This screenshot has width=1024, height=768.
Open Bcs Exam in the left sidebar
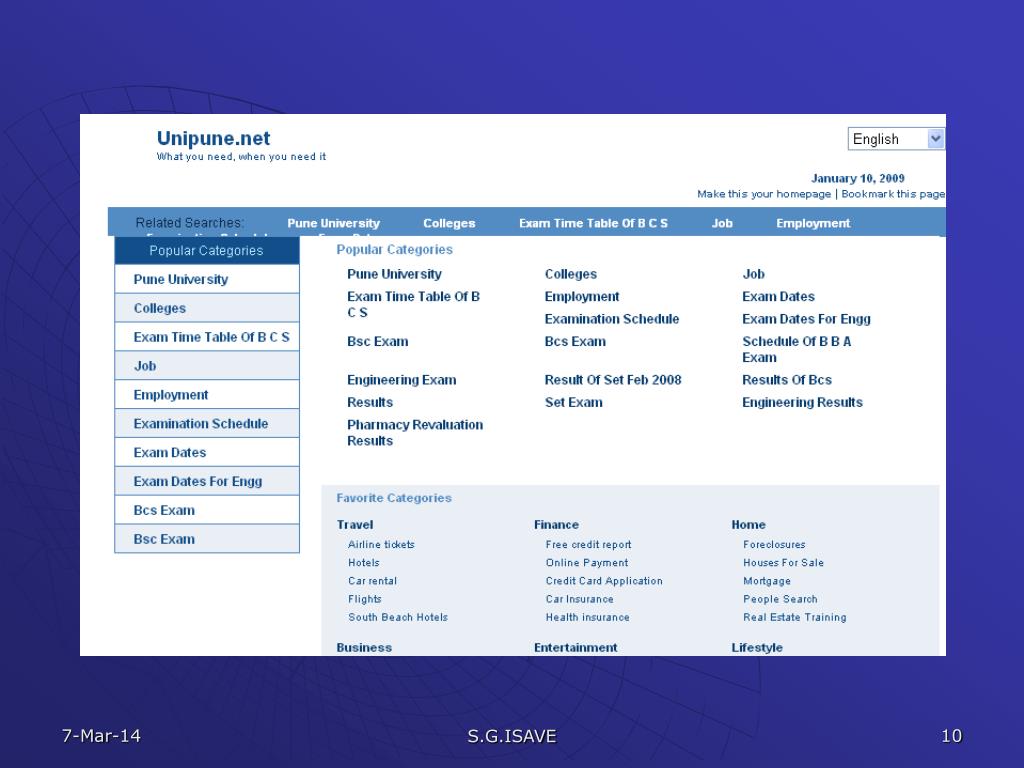(x=207, y=510)
